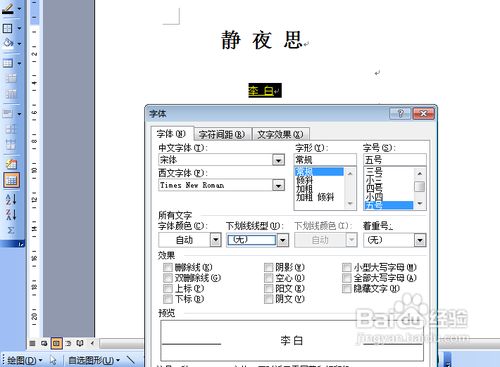The image size is (500, 367).
Task: Enable the 阴影 checkbox
Action: tap(268, 267)
